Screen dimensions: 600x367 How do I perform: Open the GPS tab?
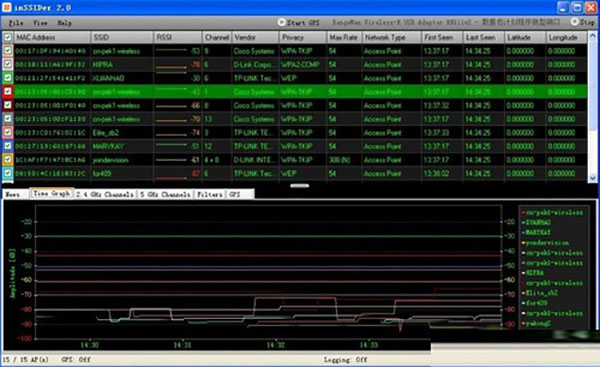(235, 194)
